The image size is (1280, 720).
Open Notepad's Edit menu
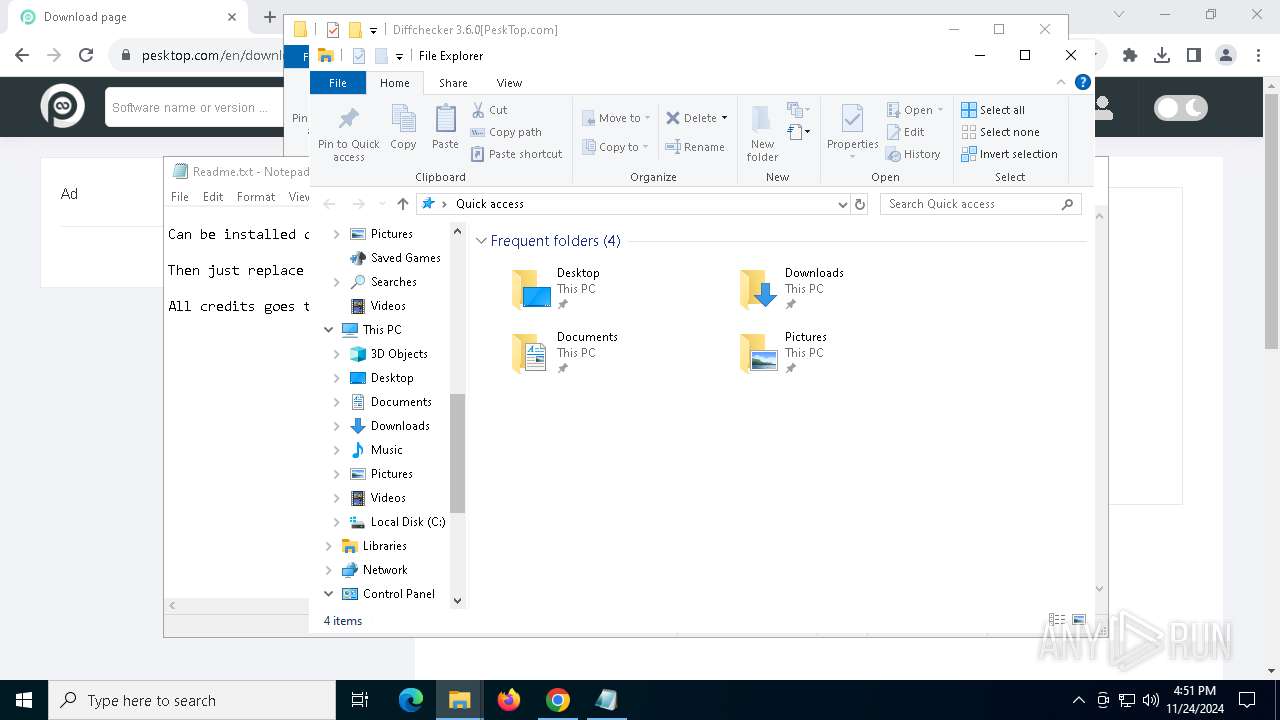[x=213, y=197]
